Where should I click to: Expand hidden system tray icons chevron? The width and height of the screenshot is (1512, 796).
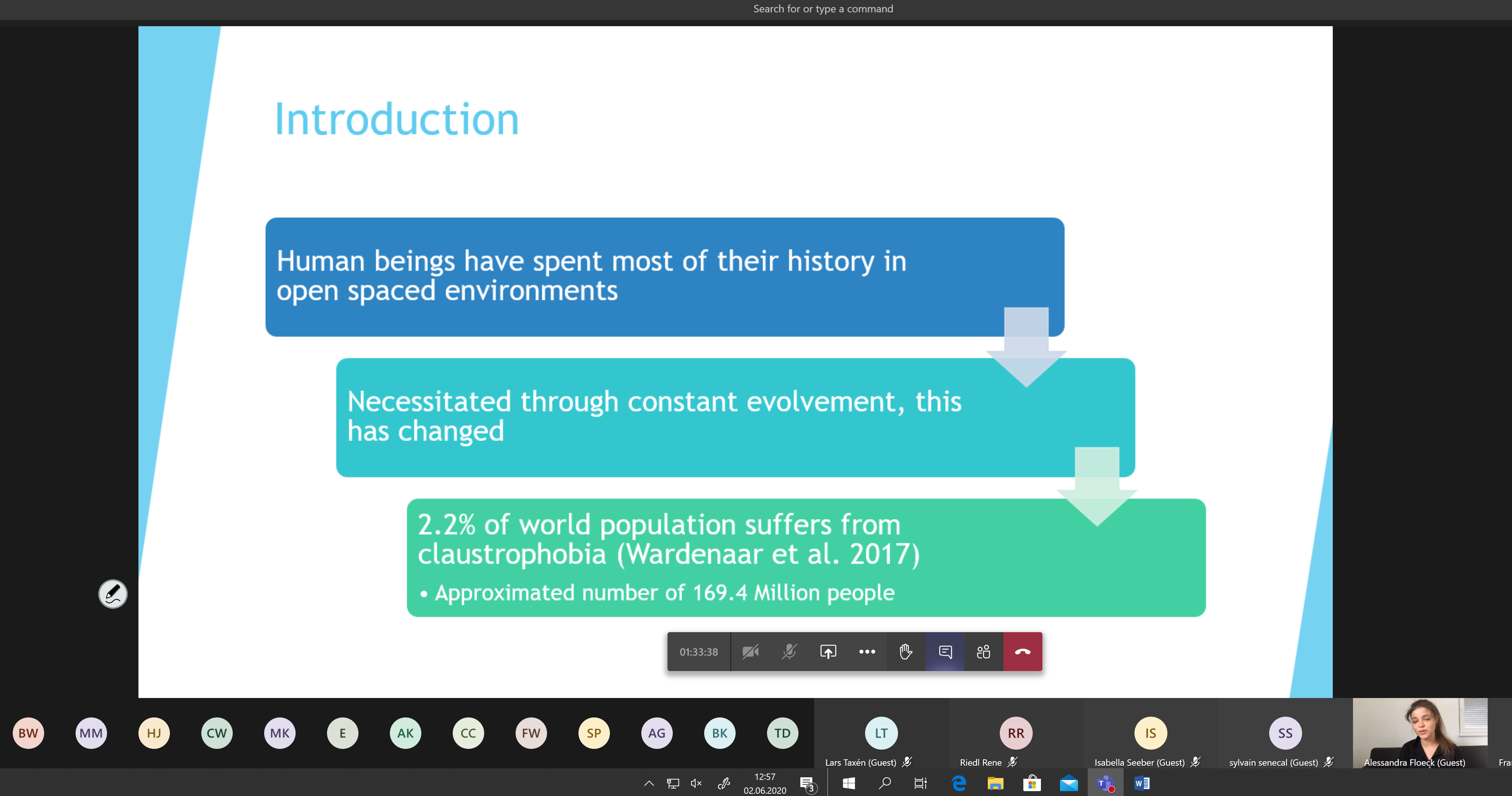(x=648, y=784)
